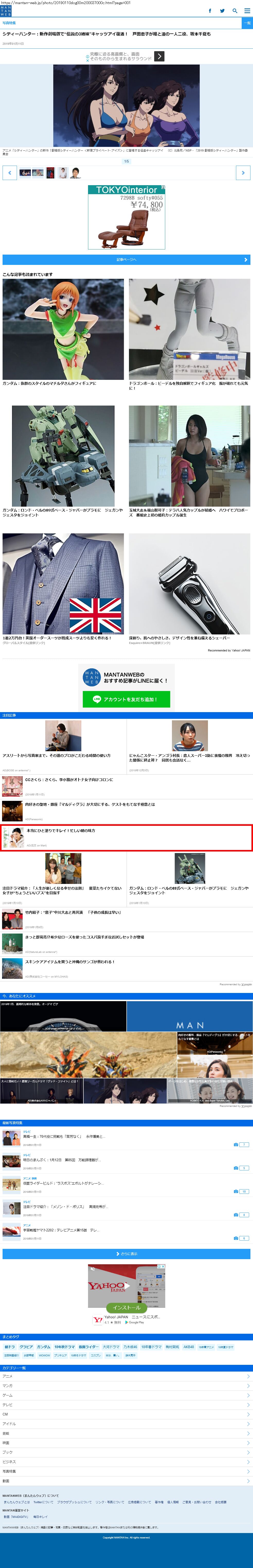Open the 高橋一生 photo article title
Screen dimensions: 253x1568
coord(64,1136)
